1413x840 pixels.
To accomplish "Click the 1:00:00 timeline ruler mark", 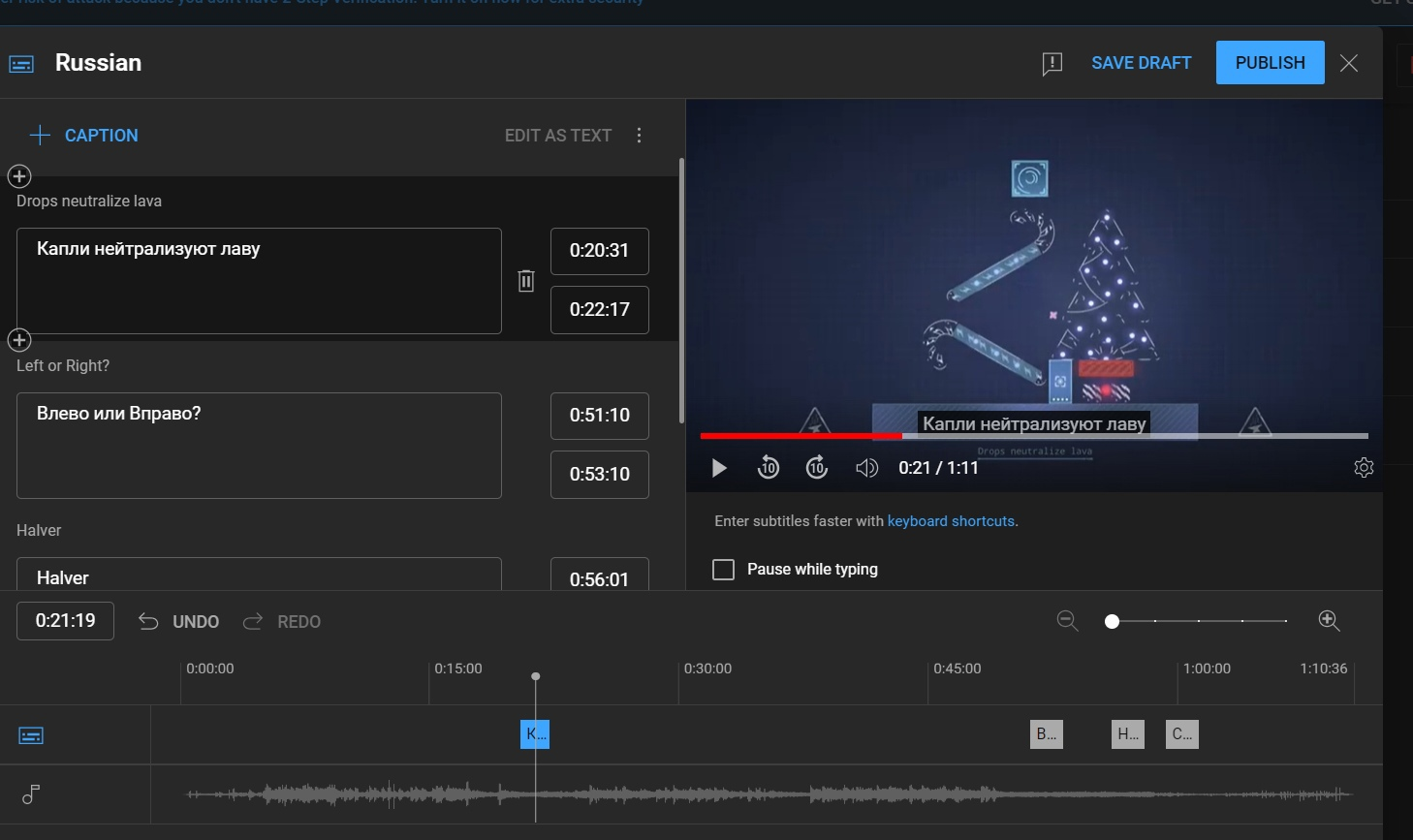I will point(1207,669).
